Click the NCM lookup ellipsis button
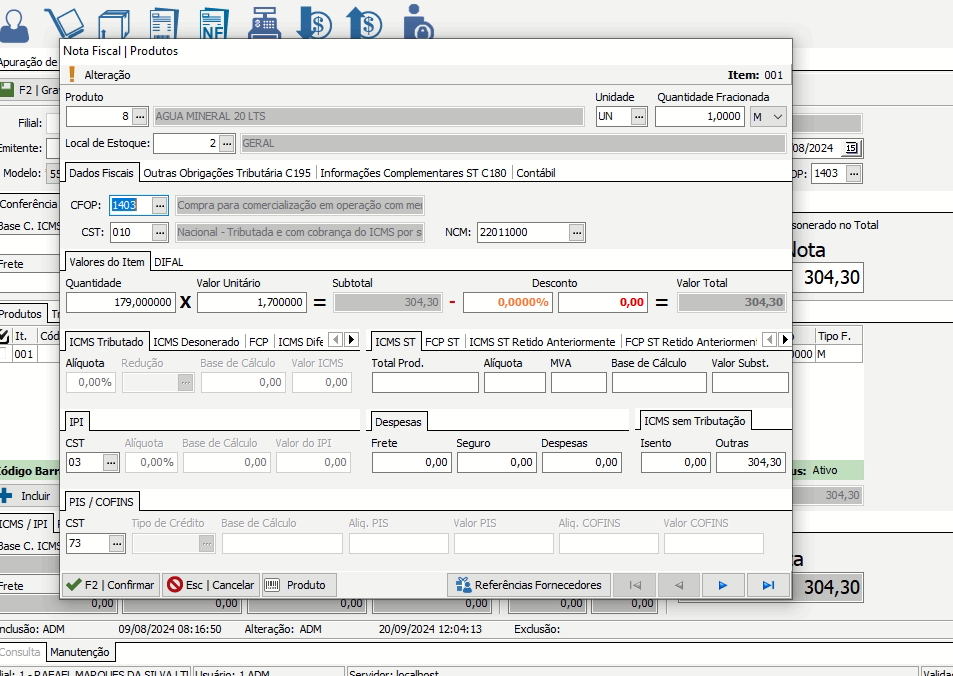The image size is (953, 676). tap(576, 233)
